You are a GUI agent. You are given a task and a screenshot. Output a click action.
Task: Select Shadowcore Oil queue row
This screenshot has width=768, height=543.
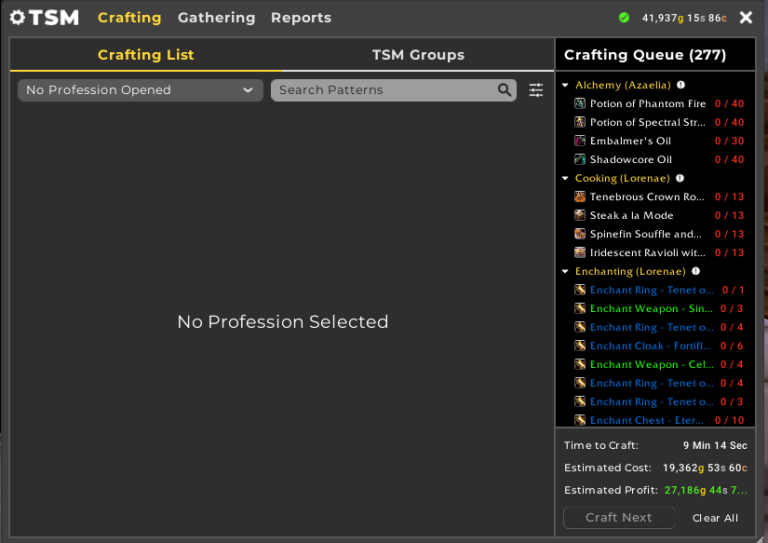pos(655,159)
